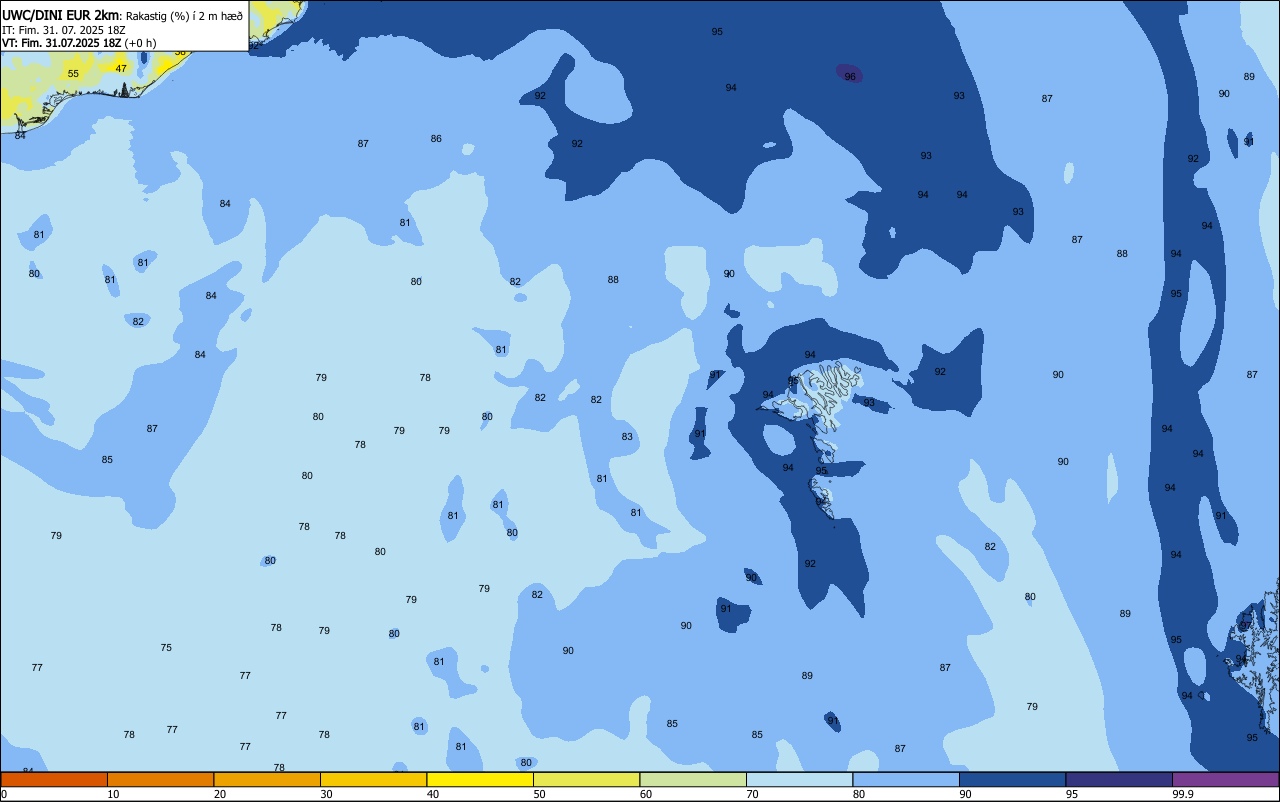Viewport: 1280px width, 802px height.
Task: Select the 95–99.9 navy legend segment
Action: 1119,779
